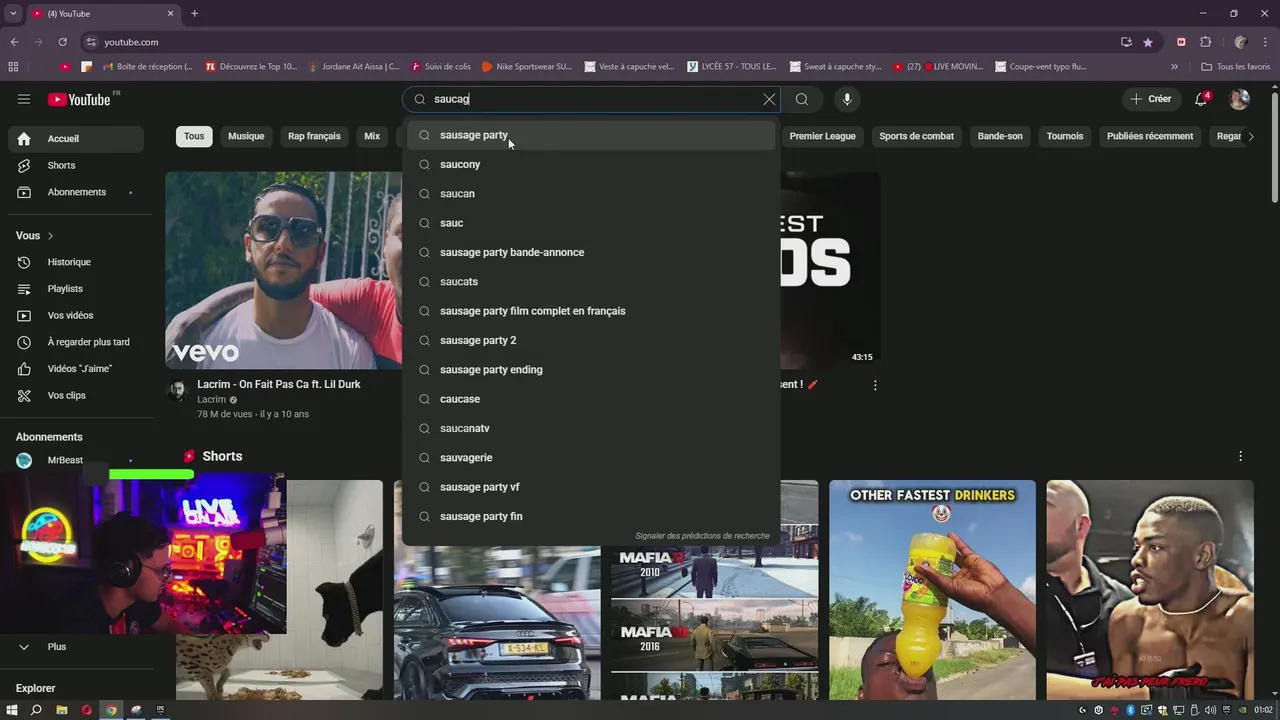
Task: Select the Sports de combat chip
Action: 916,136
